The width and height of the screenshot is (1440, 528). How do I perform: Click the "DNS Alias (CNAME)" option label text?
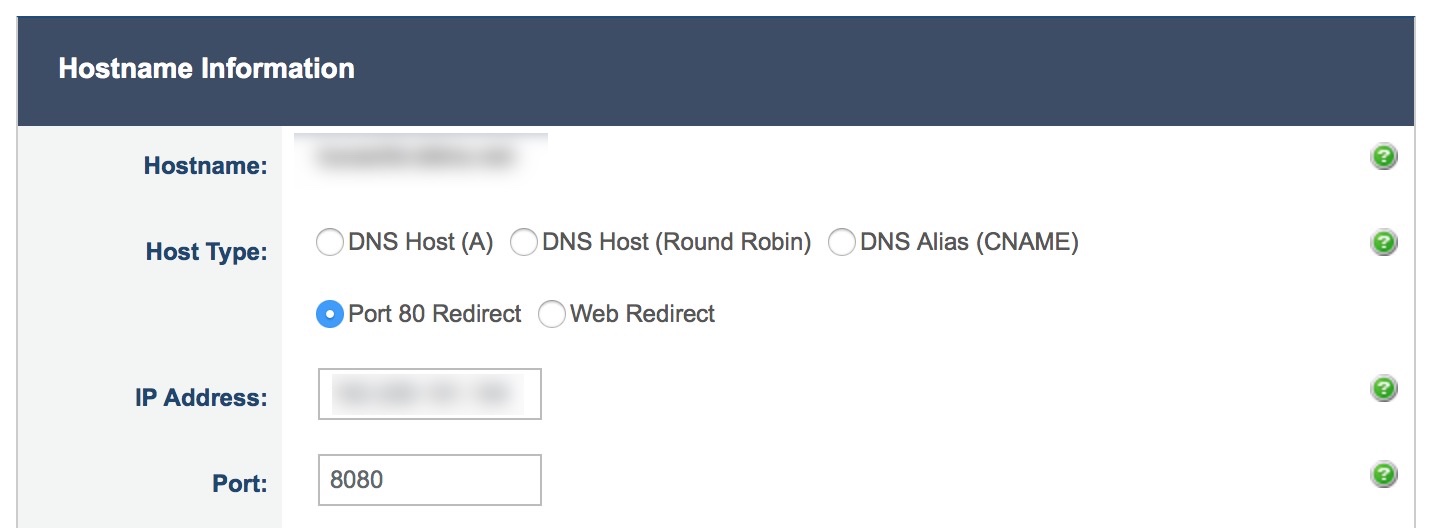969,243
